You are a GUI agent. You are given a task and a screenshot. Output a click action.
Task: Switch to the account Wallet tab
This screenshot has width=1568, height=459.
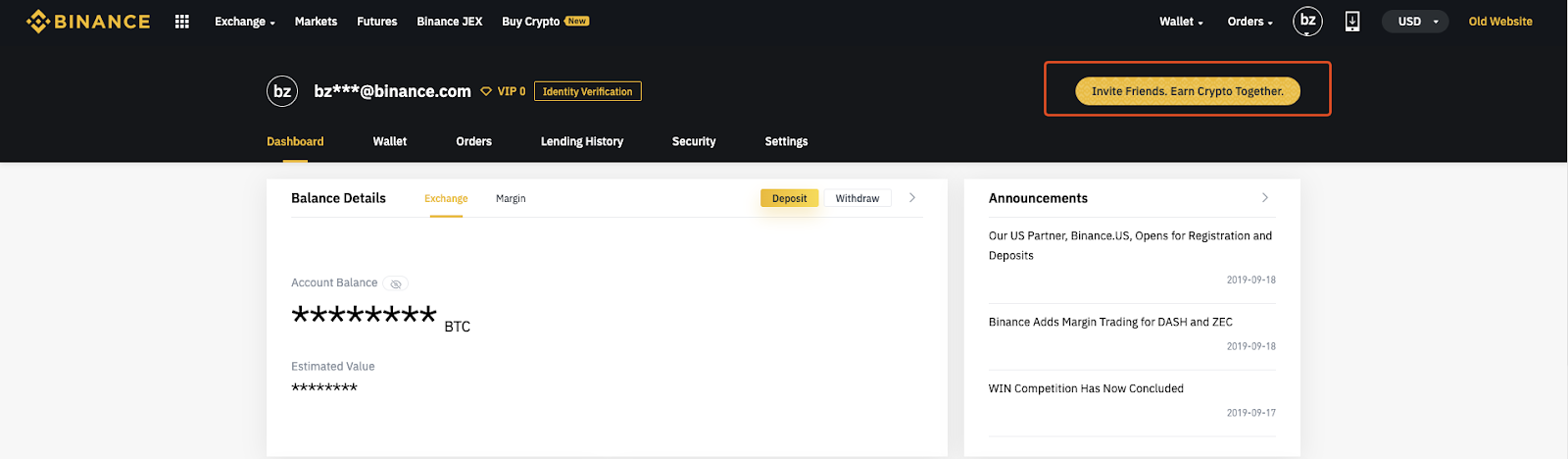pos(390,141)
